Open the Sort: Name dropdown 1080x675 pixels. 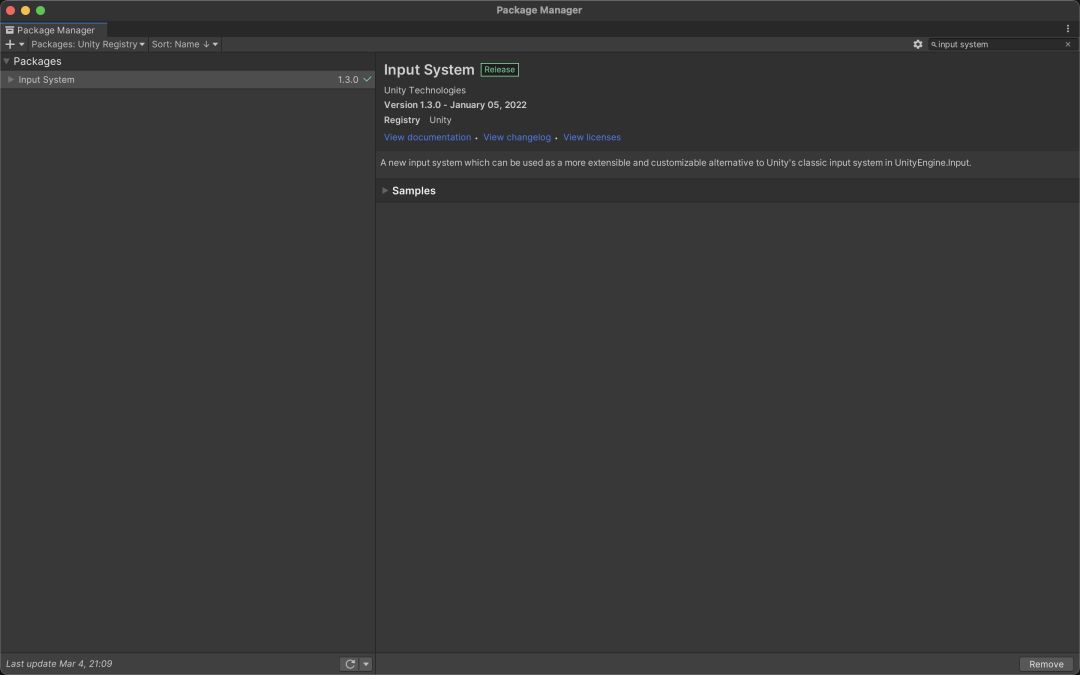(x=185, y=44)
